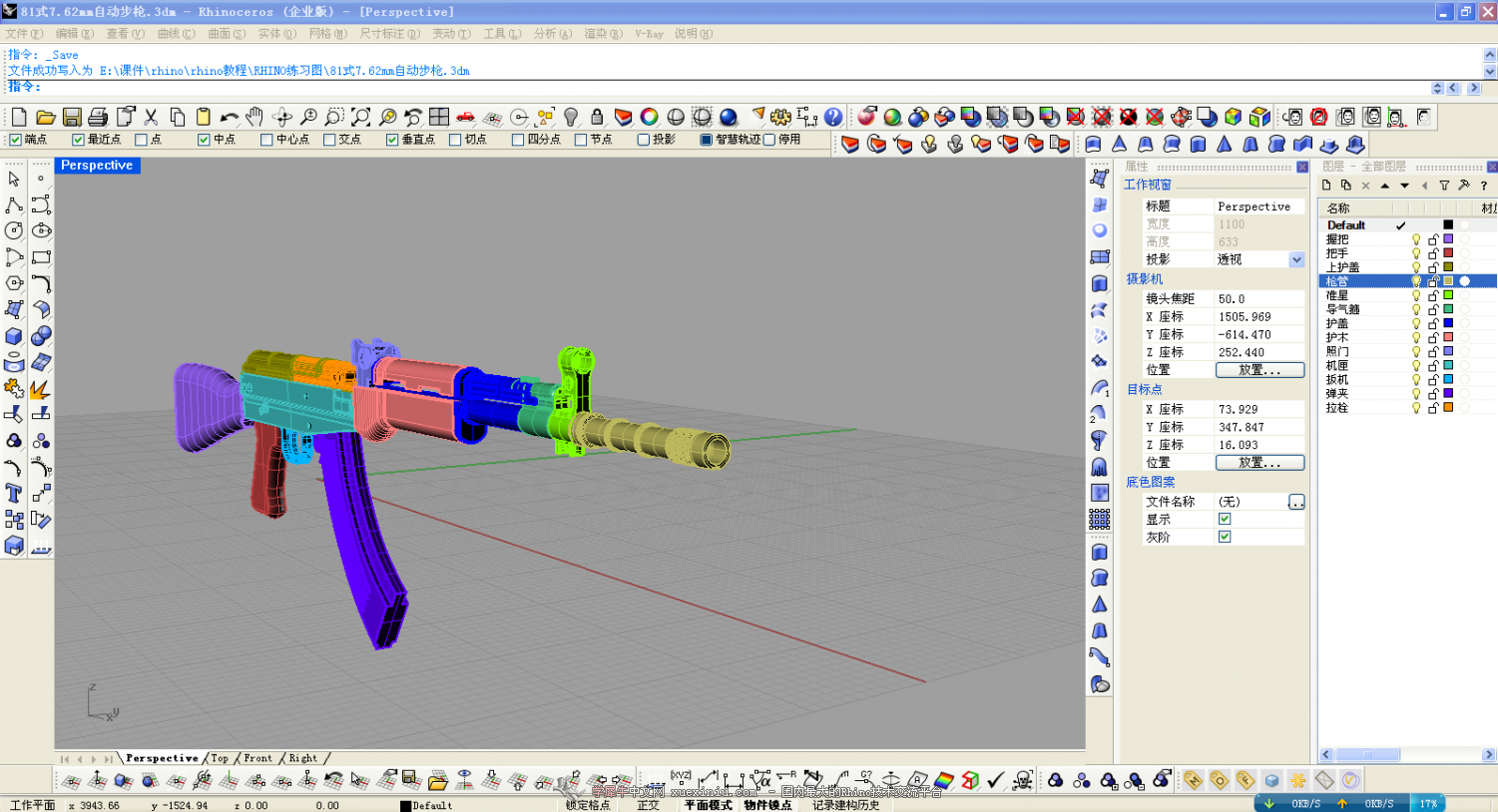Screen dimensions: 1498x812
Task: Toggle 正交 in status bar
Action: click(x=649, y=805)
